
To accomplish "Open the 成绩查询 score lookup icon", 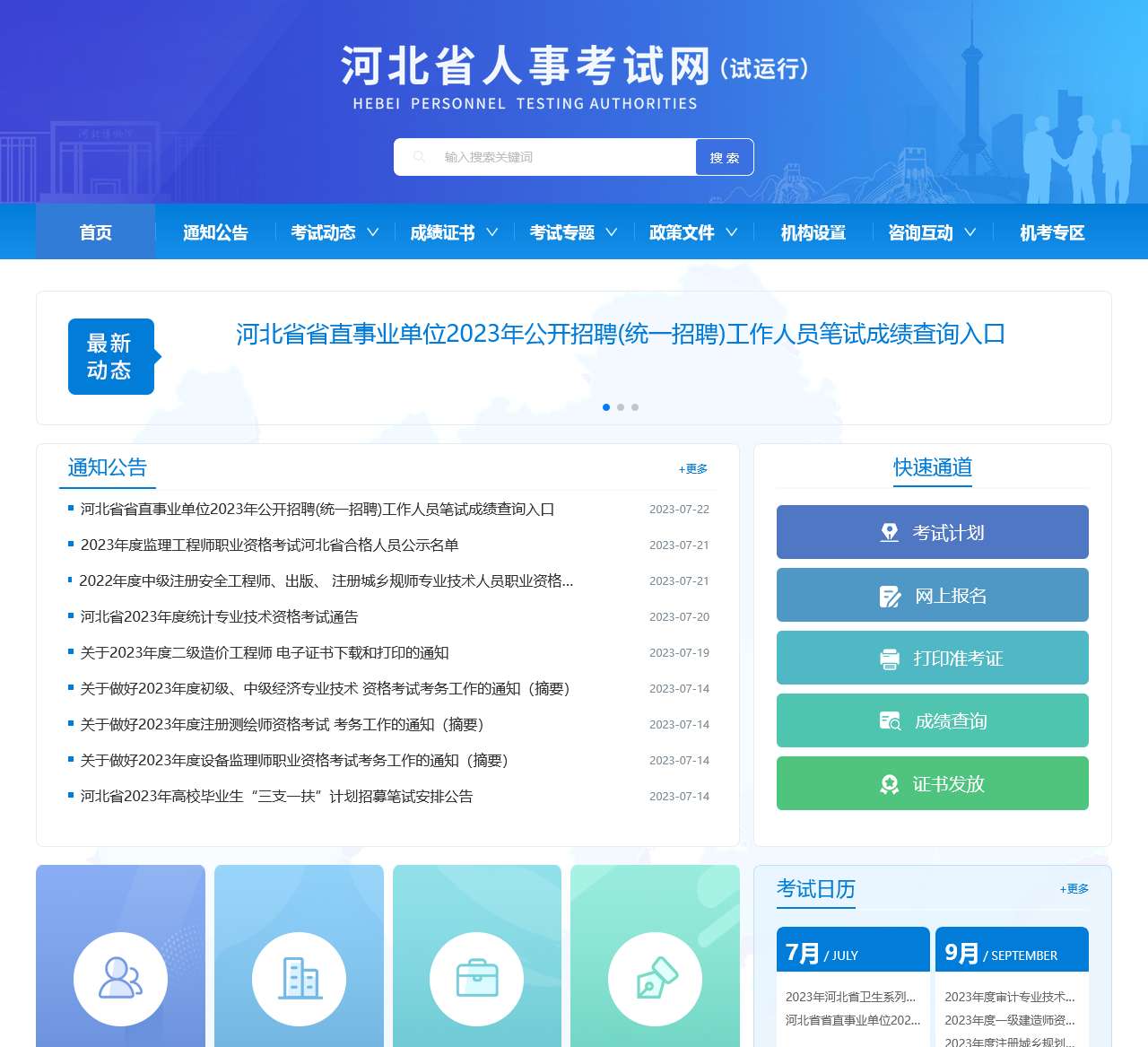I will point(889,720).
